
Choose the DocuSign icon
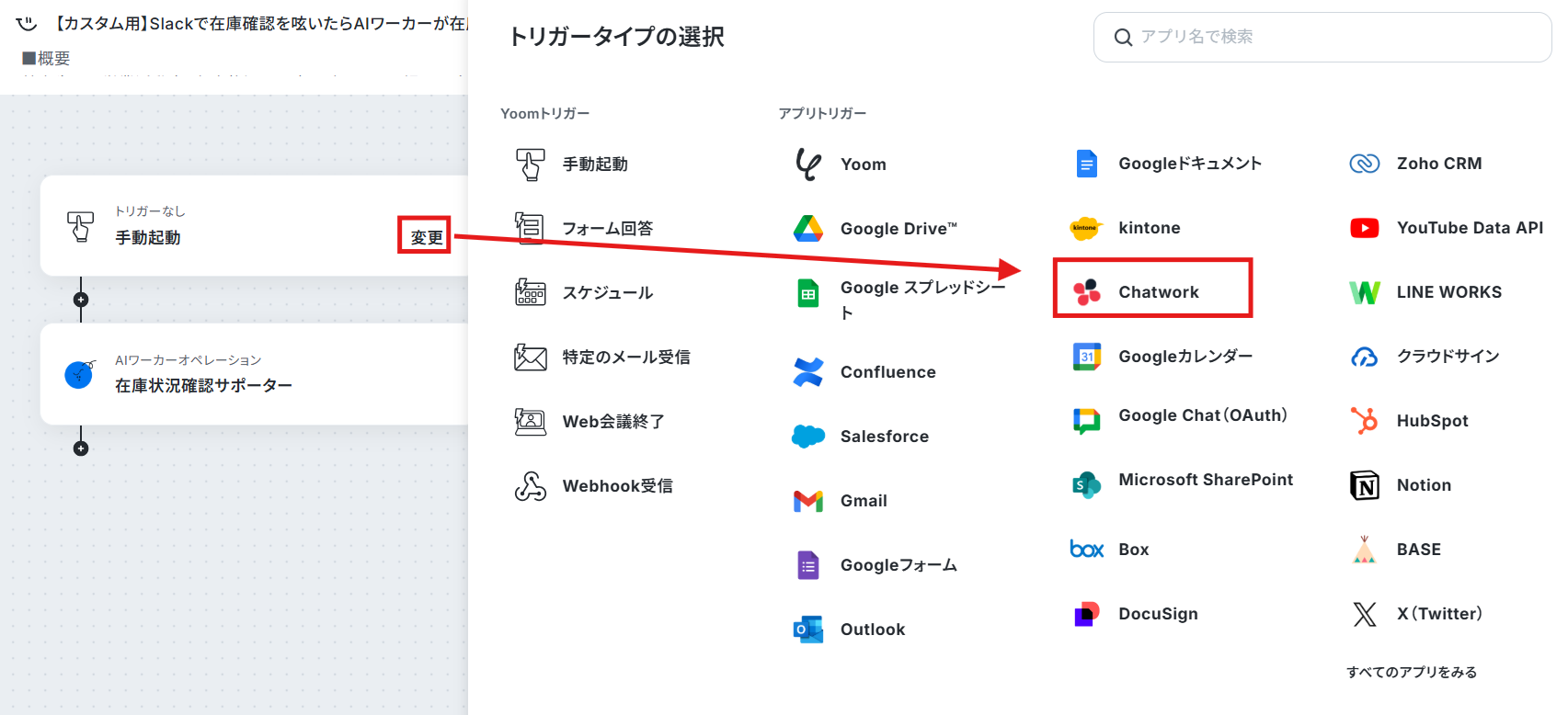1087,614
